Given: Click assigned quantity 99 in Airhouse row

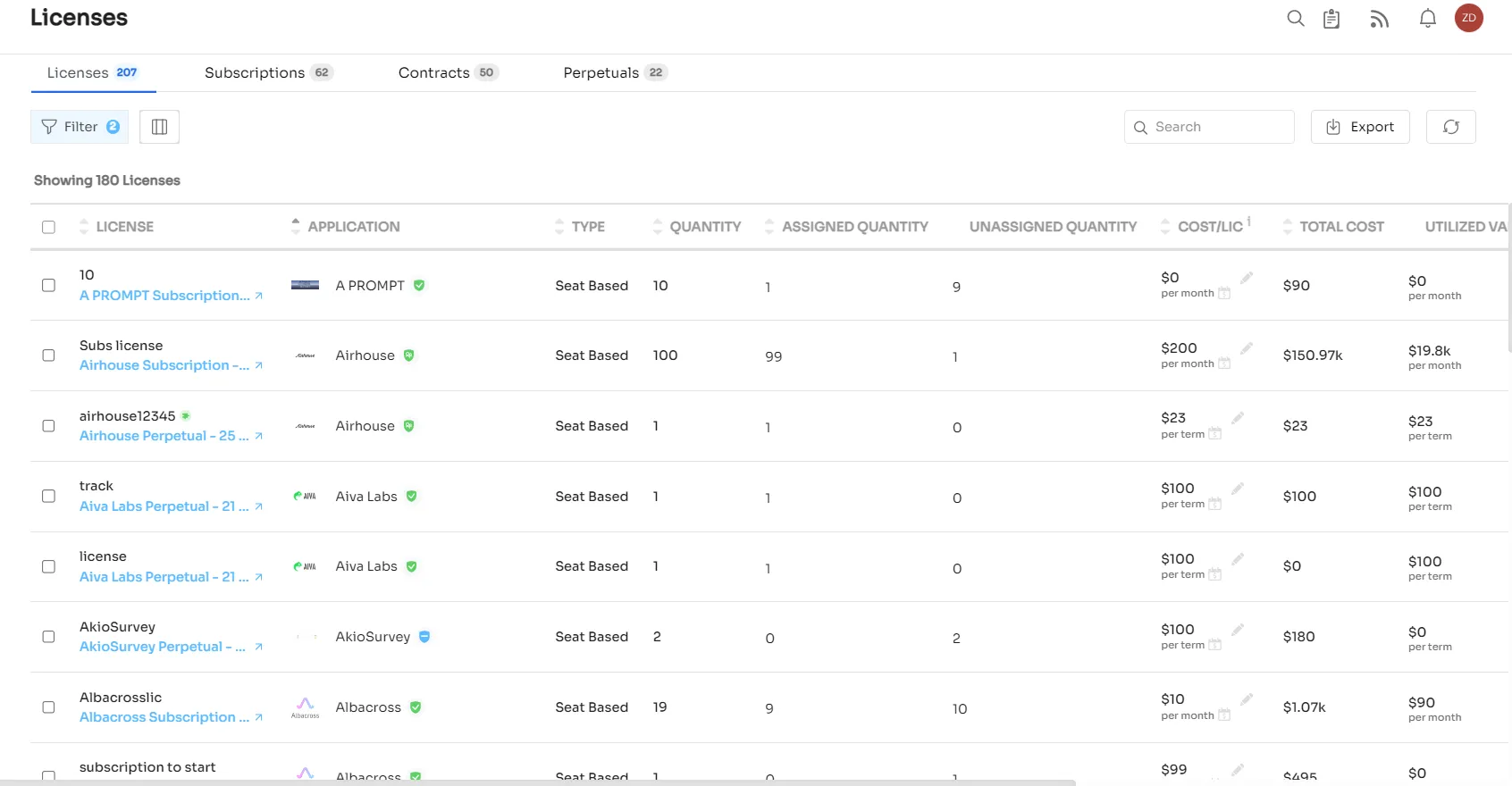Looking at the screenshot, I should (773, 356).
